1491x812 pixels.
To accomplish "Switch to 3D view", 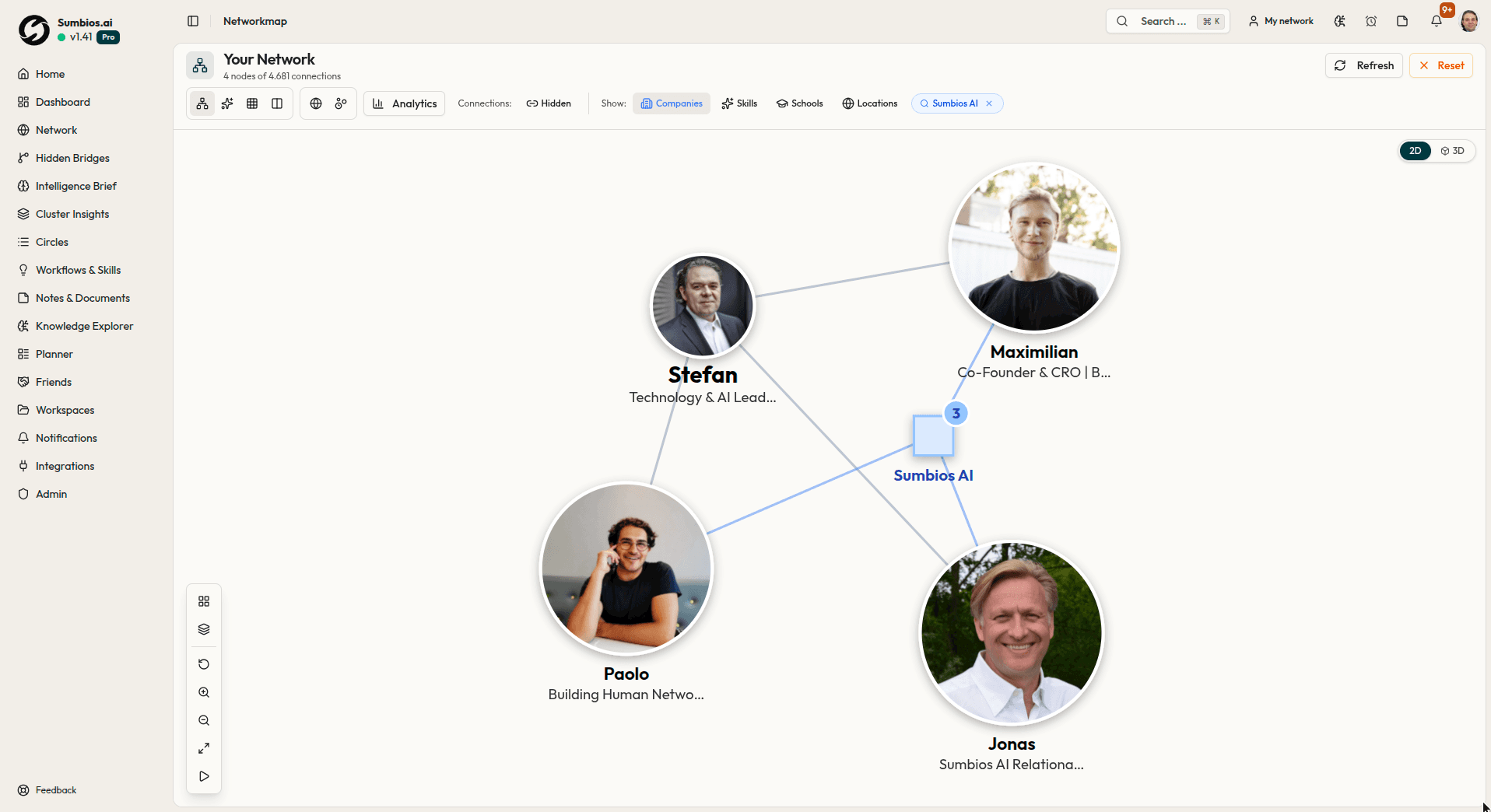I will (1453, 151).
